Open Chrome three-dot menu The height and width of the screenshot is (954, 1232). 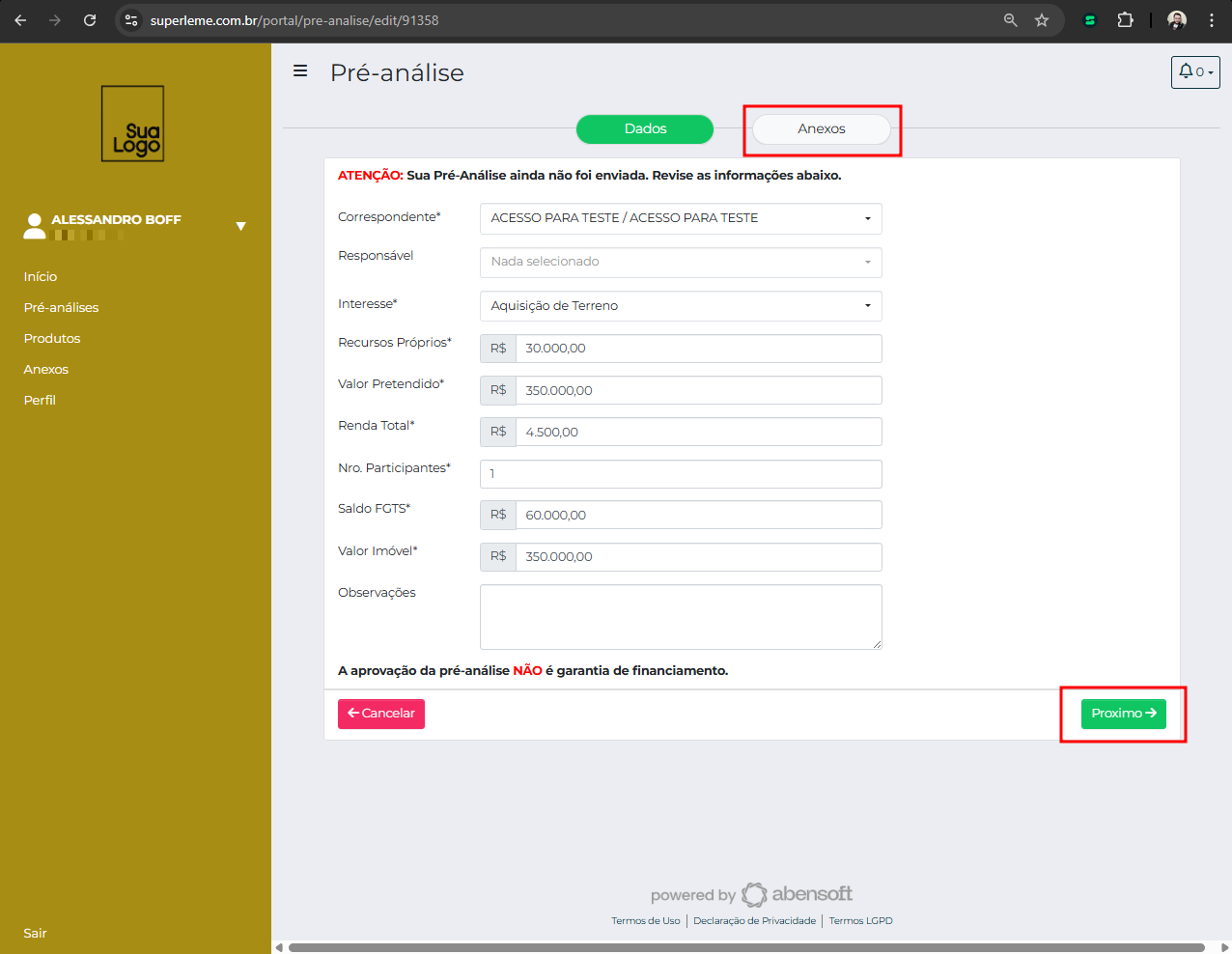coord(1212,20)
